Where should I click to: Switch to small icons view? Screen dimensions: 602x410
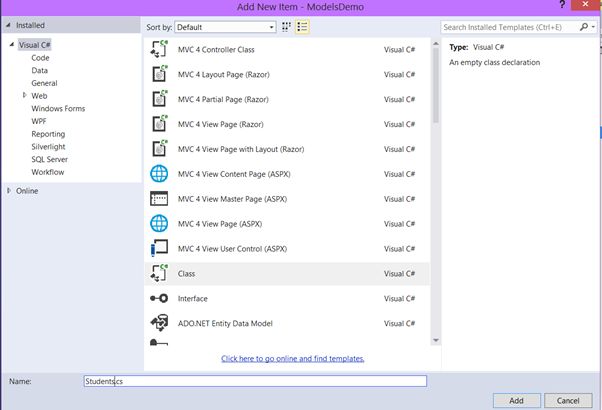coord(286,27)
